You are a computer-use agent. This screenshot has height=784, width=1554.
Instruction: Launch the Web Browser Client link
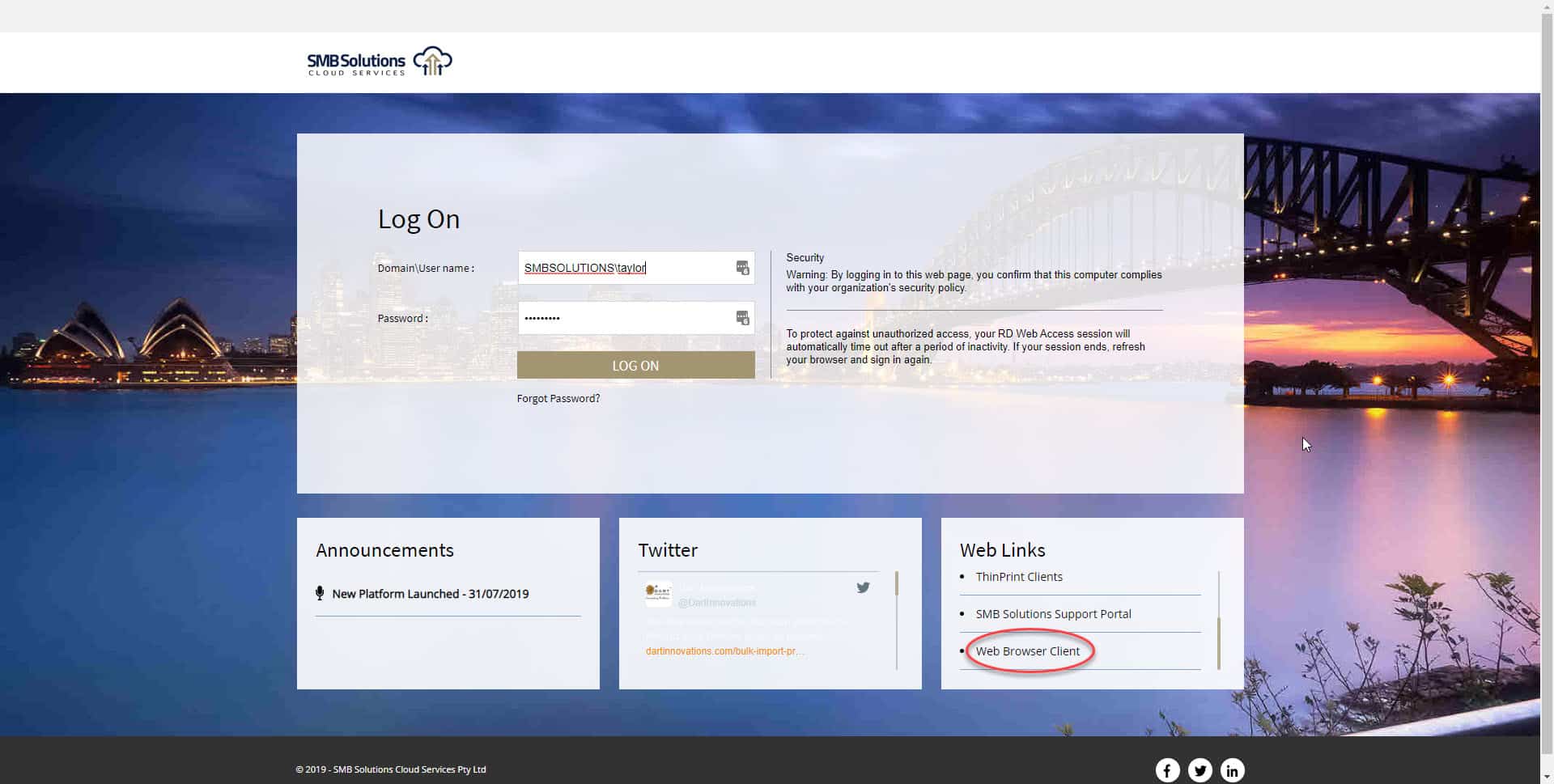click(1027, 651)
